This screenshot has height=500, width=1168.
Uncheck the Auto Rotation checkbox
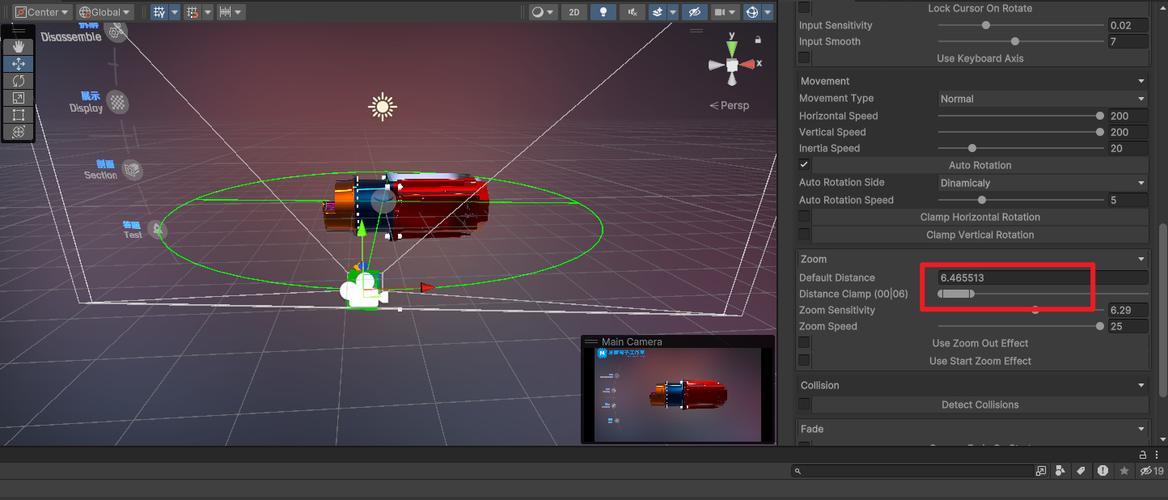[804, 165]
